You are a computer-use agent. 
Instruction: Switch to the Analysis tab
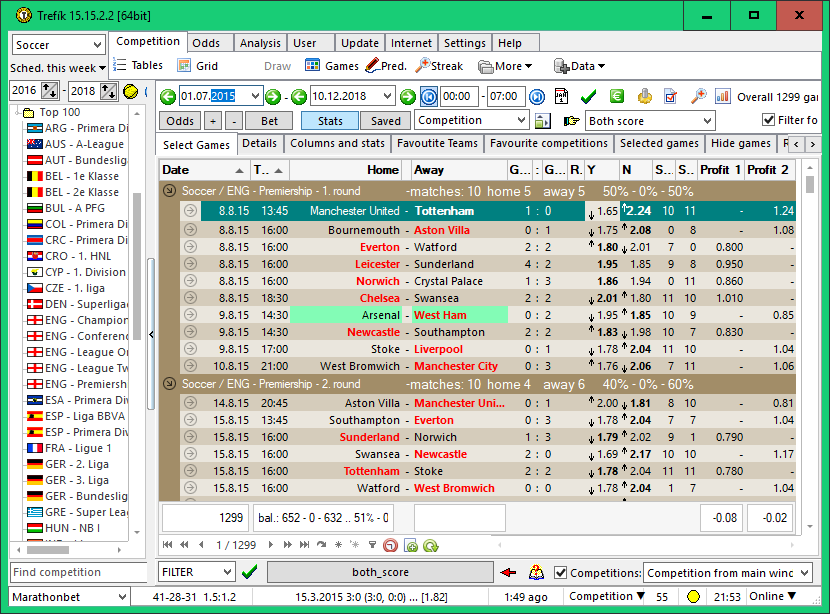click(260, 44)
